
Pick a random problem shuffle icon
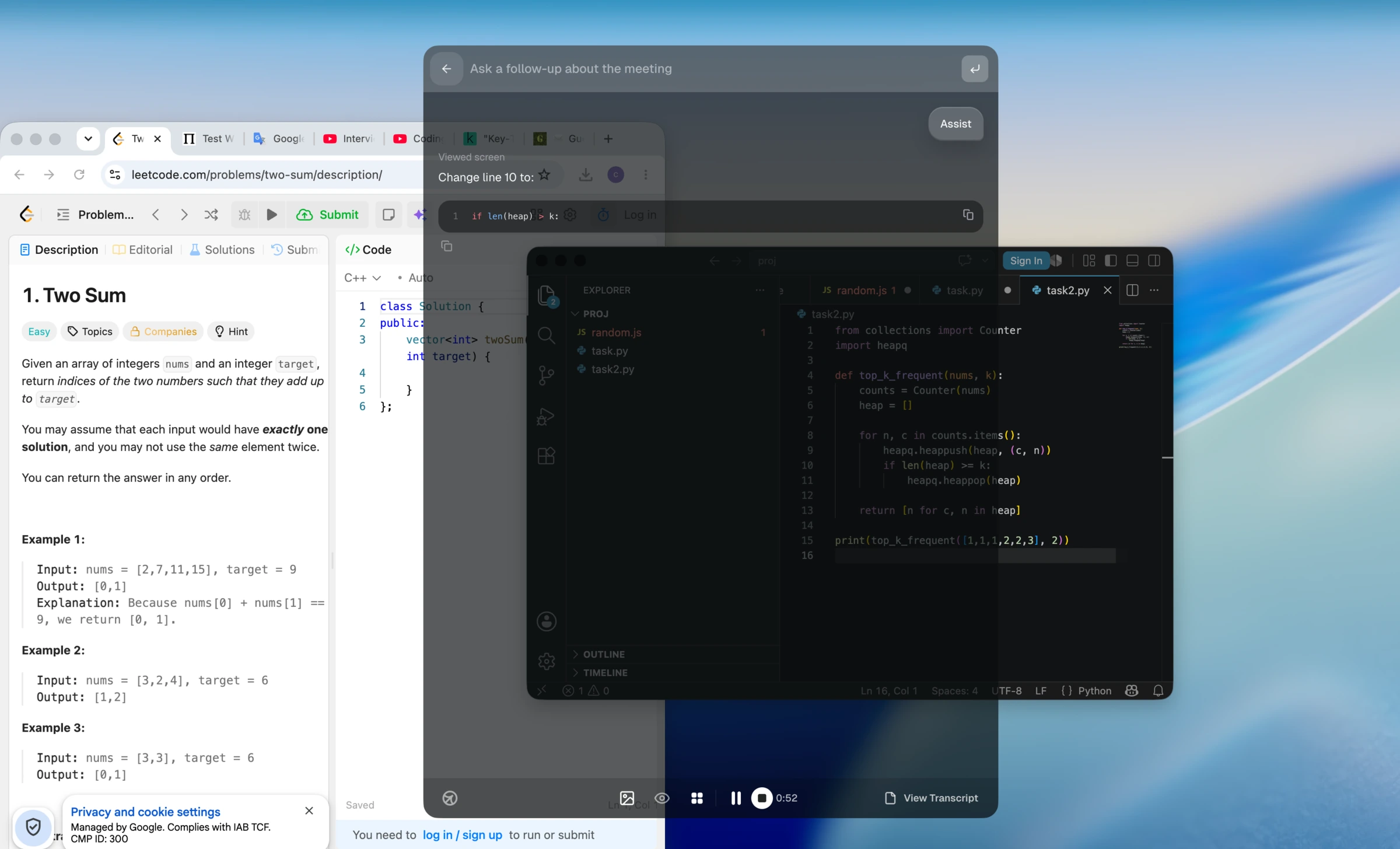pyautogui.click(x=211, y=215)
